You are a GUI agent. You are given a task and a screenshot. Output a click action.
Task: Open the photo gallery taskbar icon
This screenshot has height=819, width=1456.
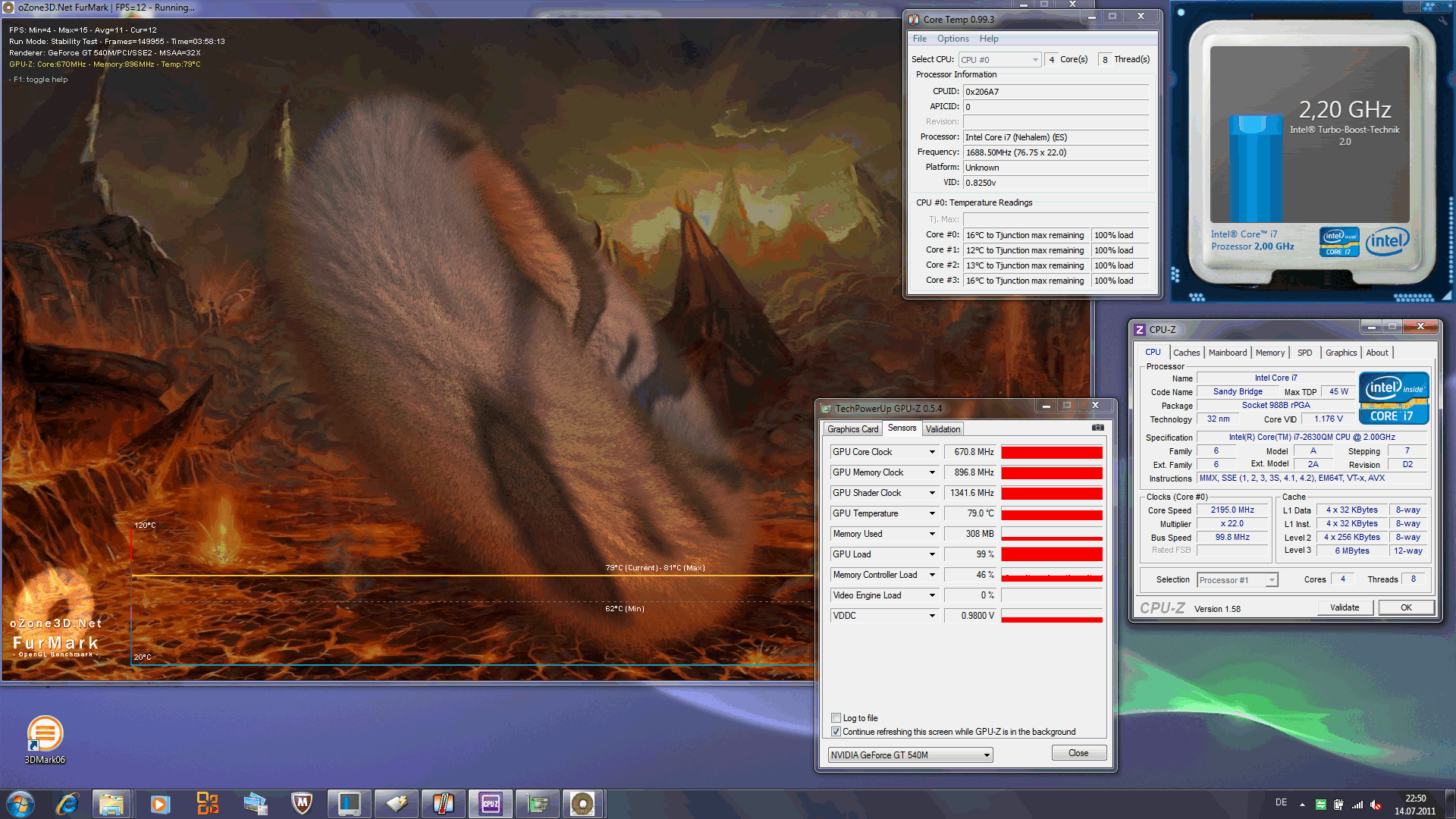(255, 804)
